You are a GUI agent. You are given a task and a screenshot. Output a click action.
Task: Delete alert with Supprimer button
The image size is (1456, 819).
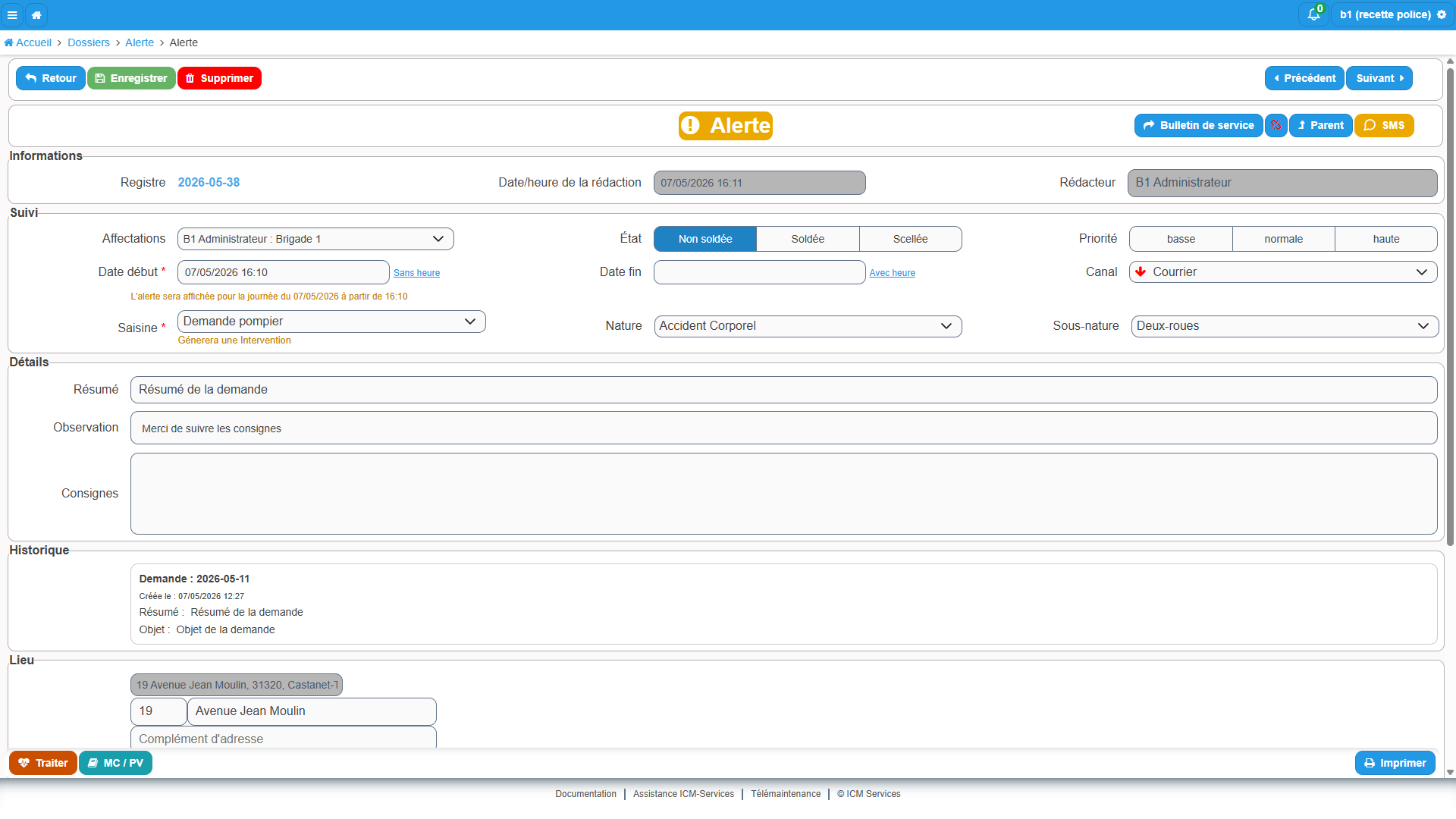[x=219, y=78]
